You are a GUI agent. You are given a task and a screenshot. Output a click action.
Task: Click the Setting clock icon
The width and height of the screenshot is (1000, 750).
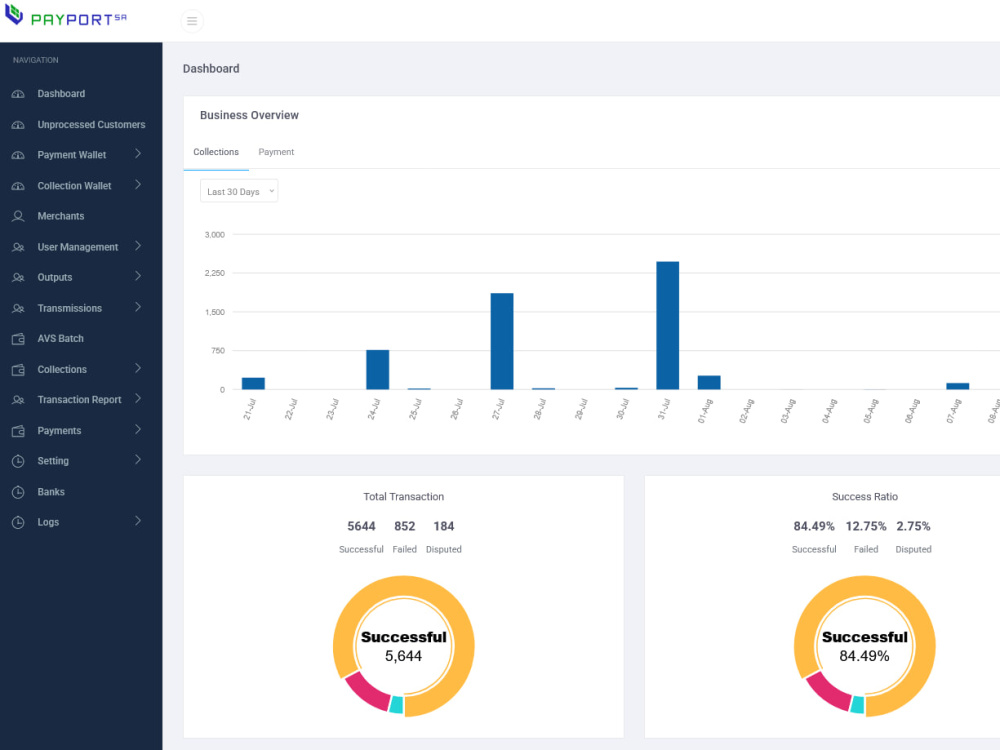tap(18, 461)
